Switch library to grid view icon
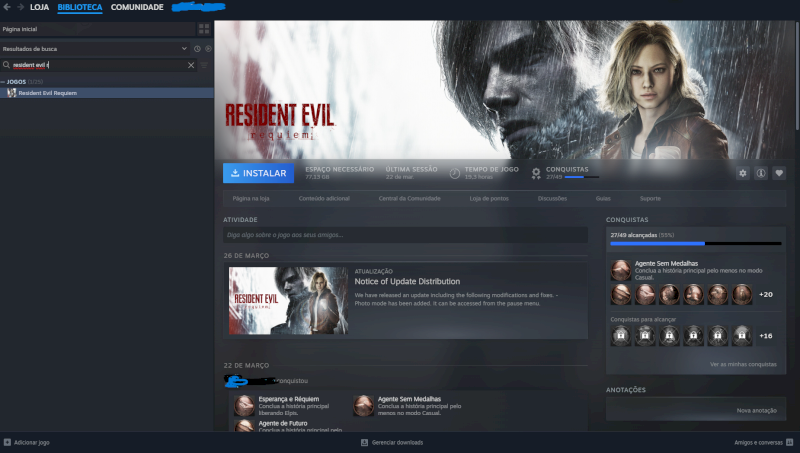This screenshot has height=453, width=800. [x=204, y=29]
